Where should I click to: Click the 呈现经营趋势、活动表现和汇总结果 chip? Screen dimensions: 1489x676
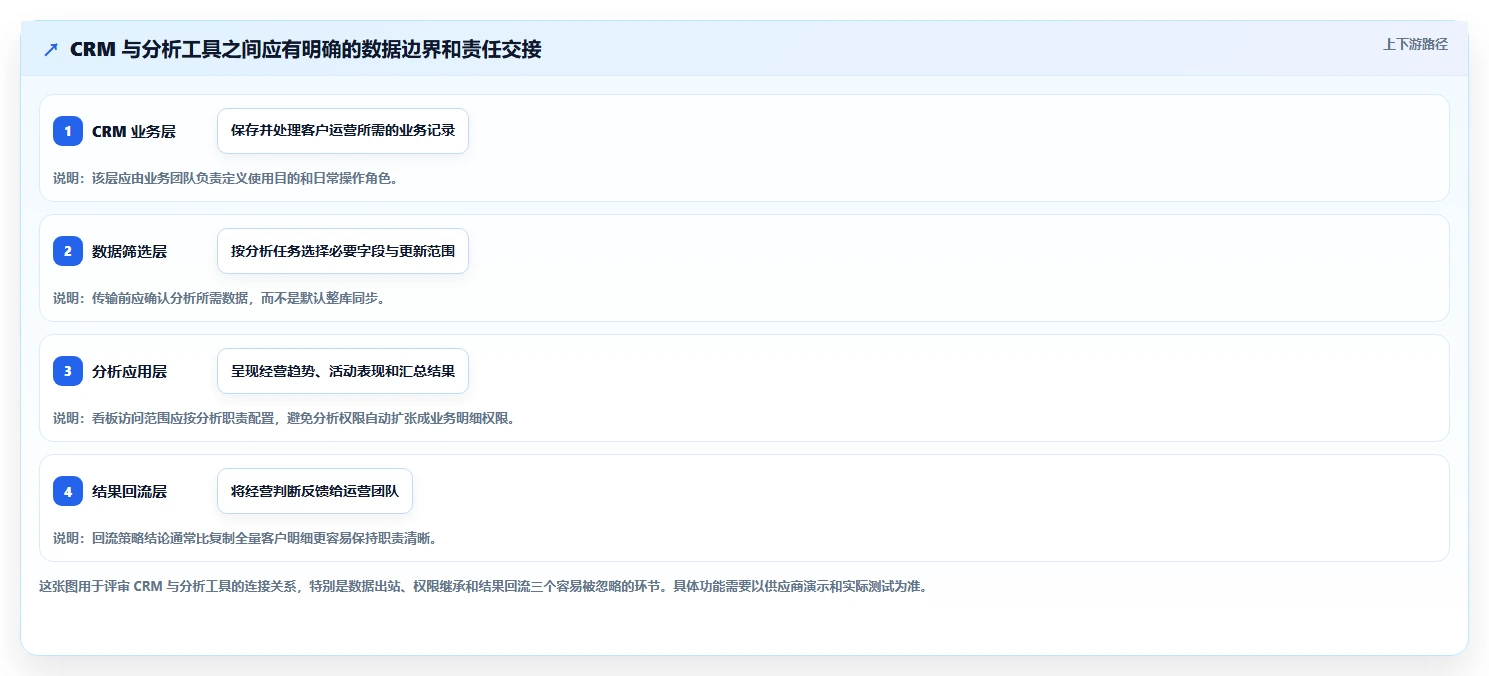(x=343, y=371)
